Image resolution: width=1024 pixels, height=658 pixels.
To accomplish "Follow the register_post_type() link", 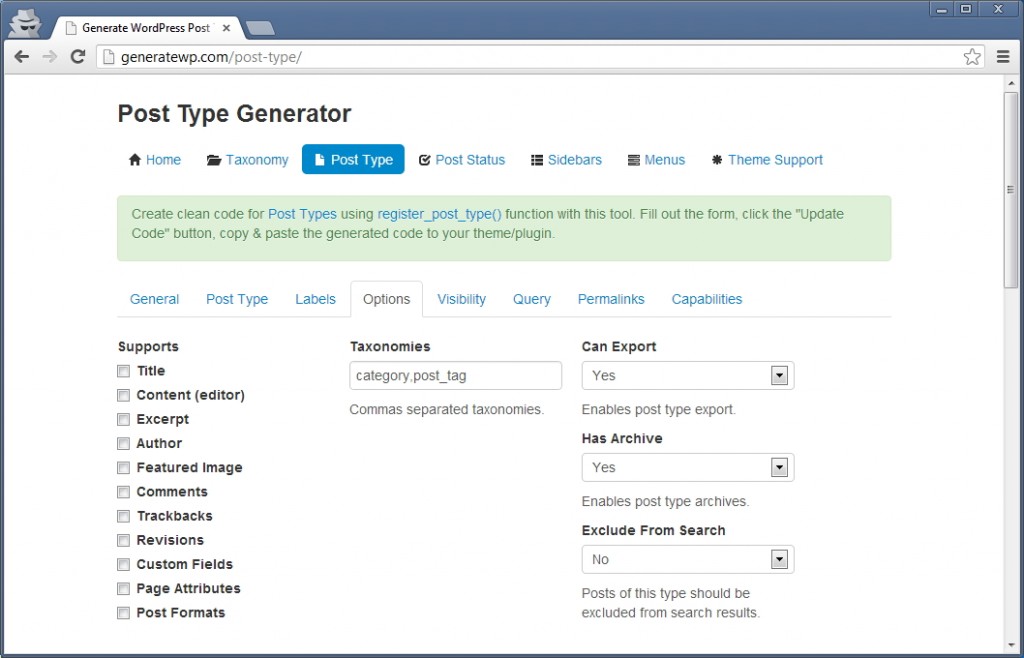I will [x=439, y=214].
